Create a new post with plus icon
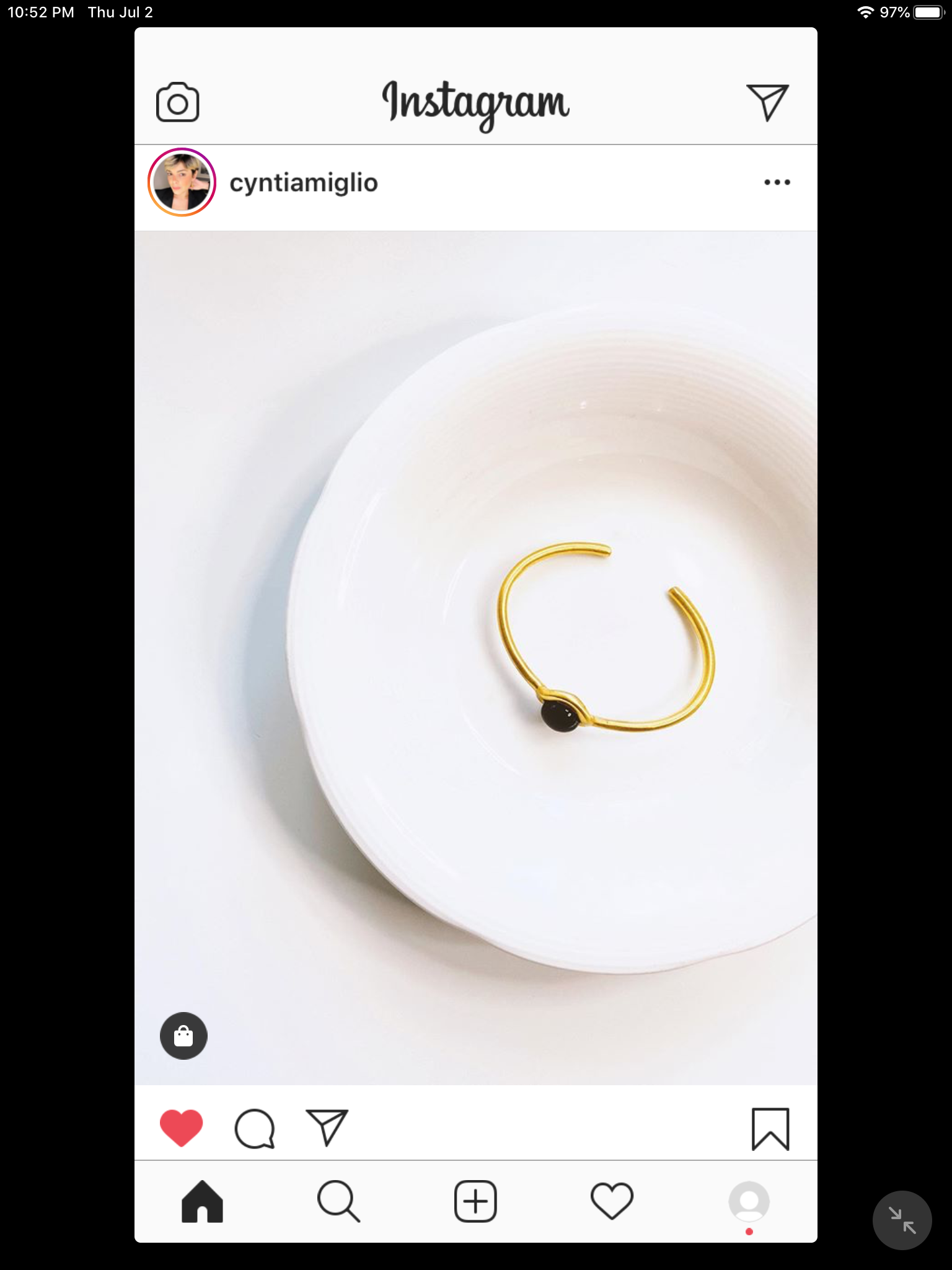 [x=475, y=1202]
